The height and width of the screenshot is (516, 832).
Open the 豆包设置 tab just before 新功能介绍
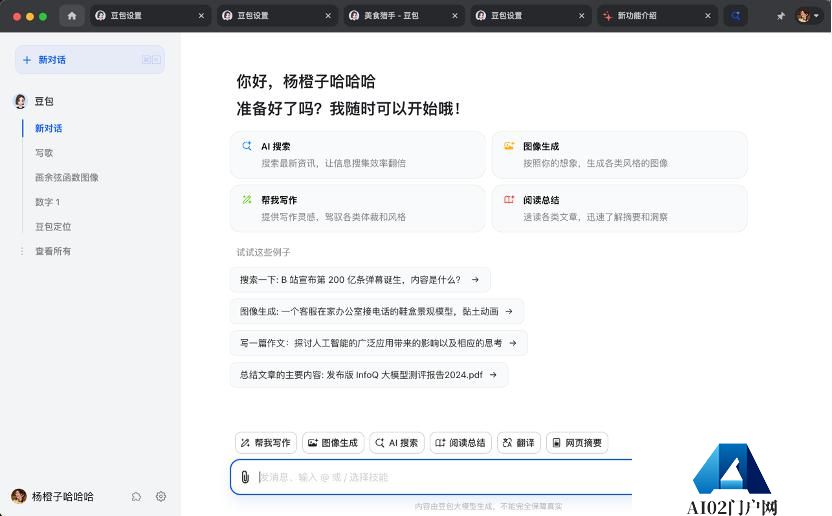531,16
